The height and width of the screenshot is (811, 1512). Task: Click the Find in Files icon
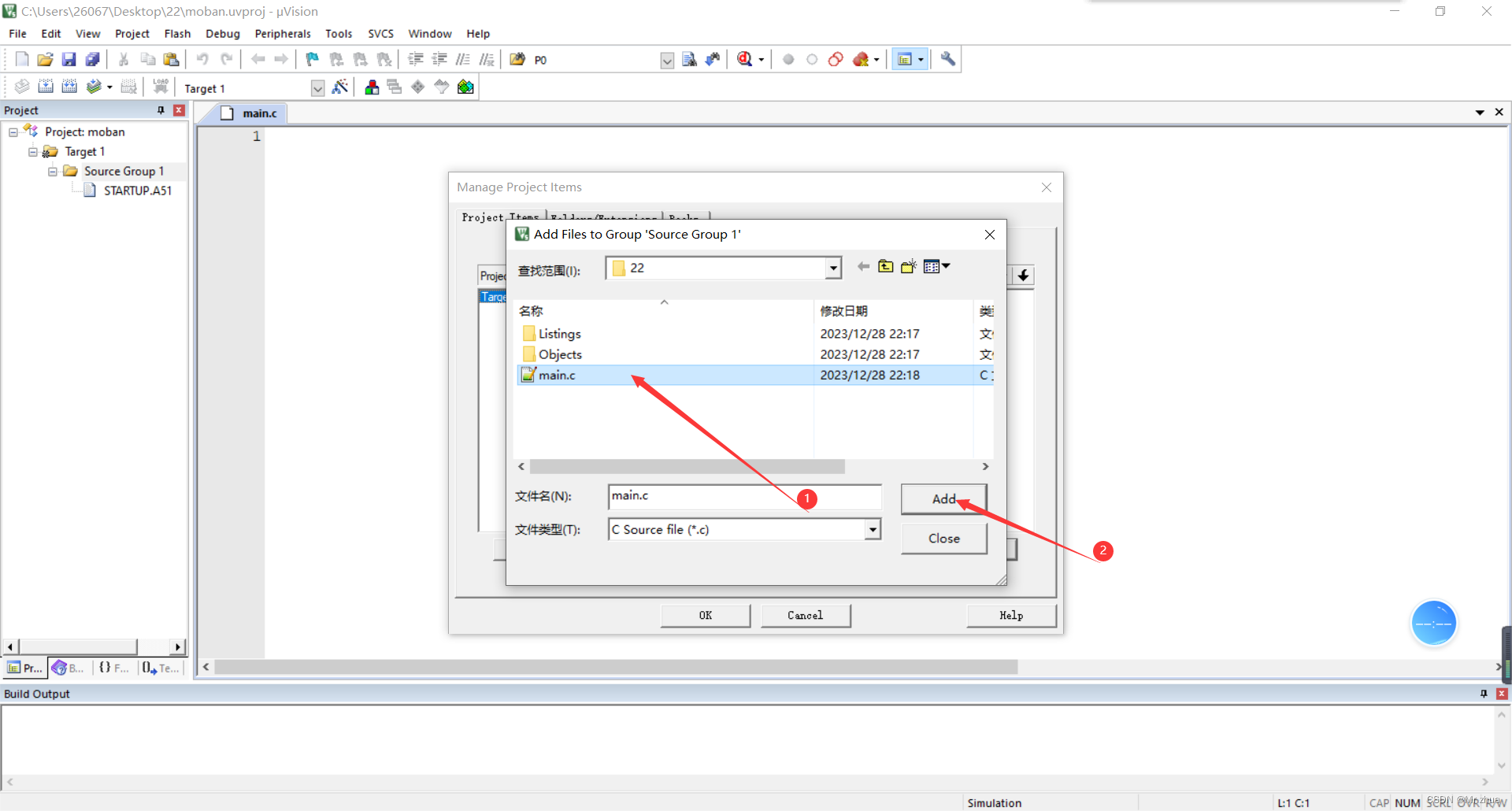pos(517,59)
